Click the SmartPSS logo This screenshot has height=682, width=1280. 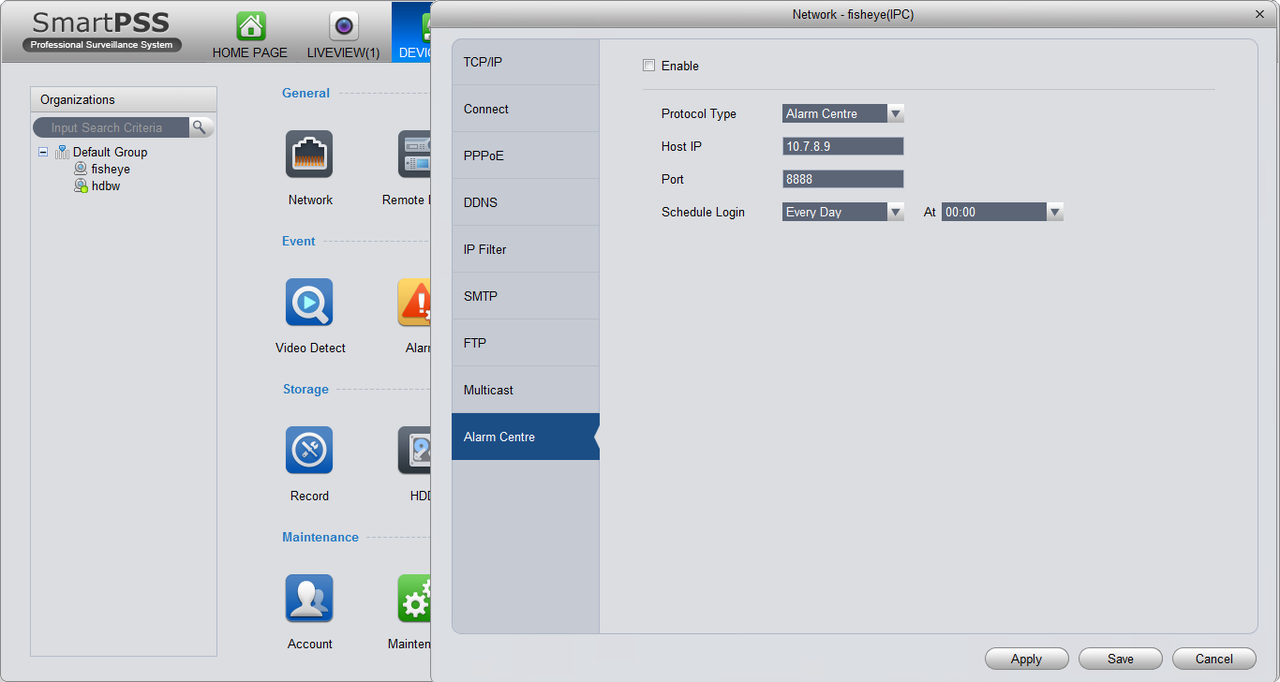[x=102, y=31]
